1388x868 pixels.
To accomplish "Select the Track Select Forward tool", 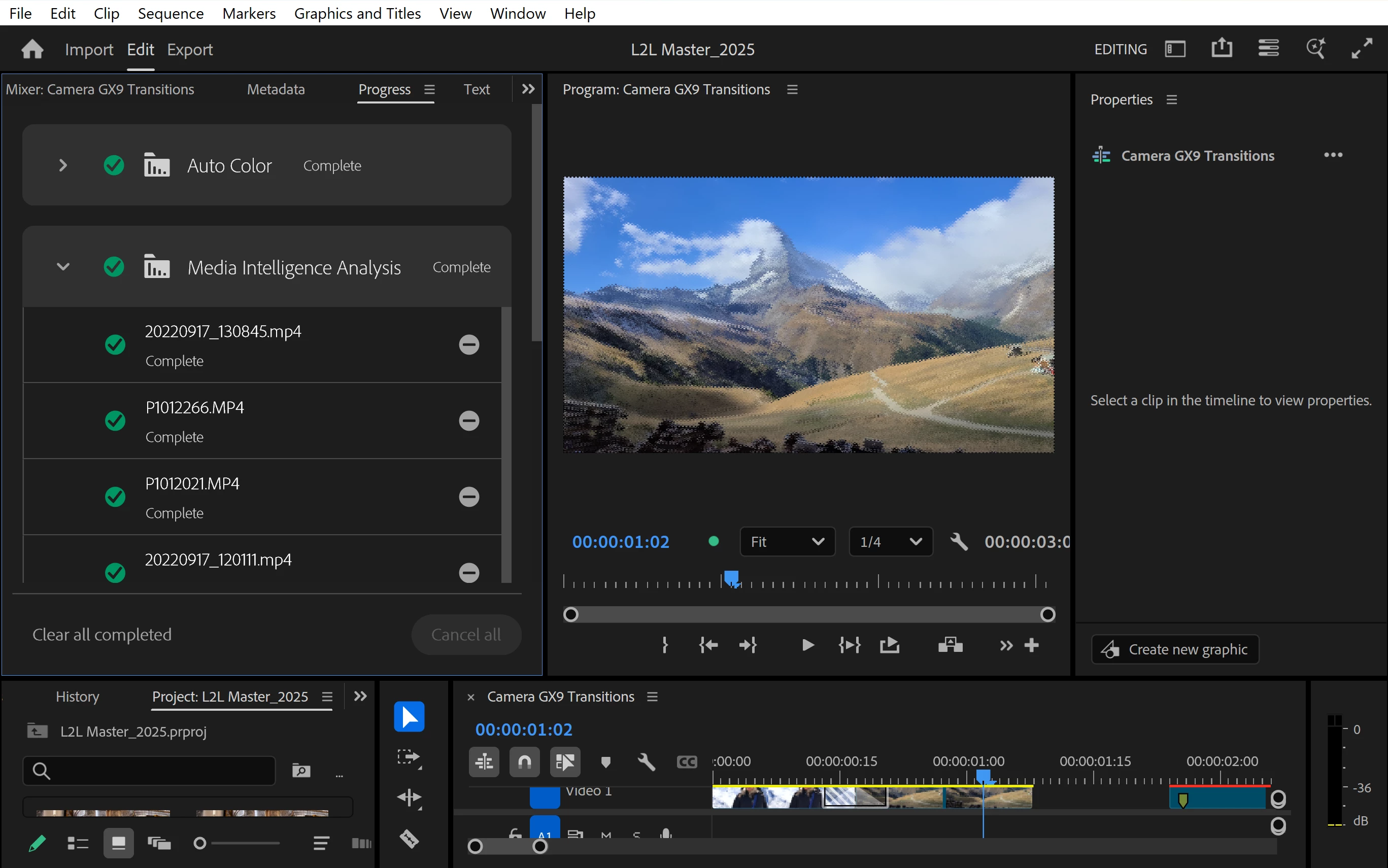I will 409,758.
